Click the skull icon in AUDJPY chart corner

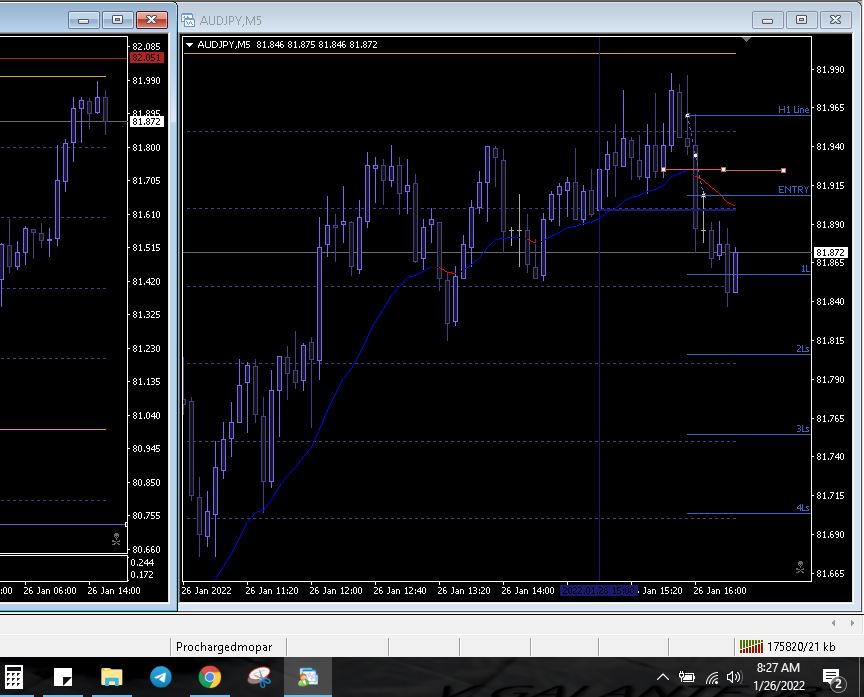pyautogui.click(x=799, y=567)
